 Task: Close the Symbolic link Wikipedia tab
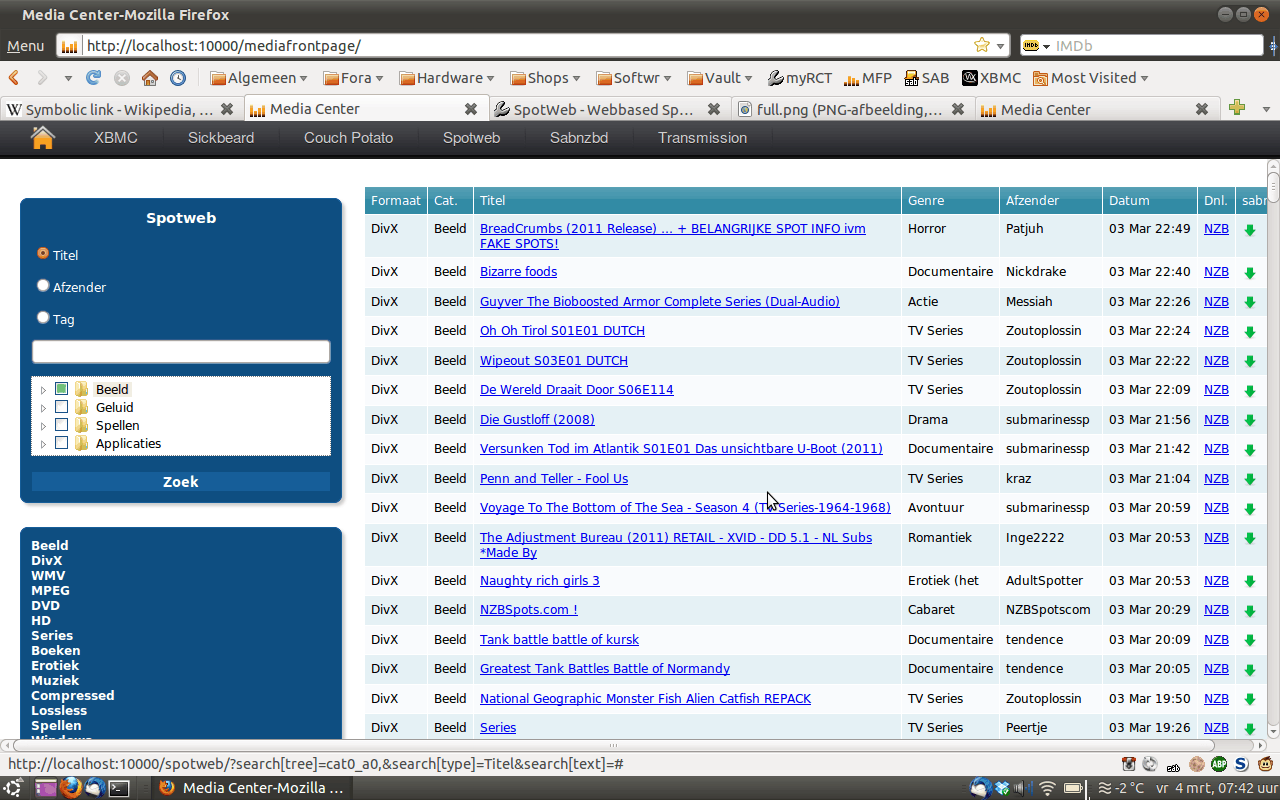point(227,109)
